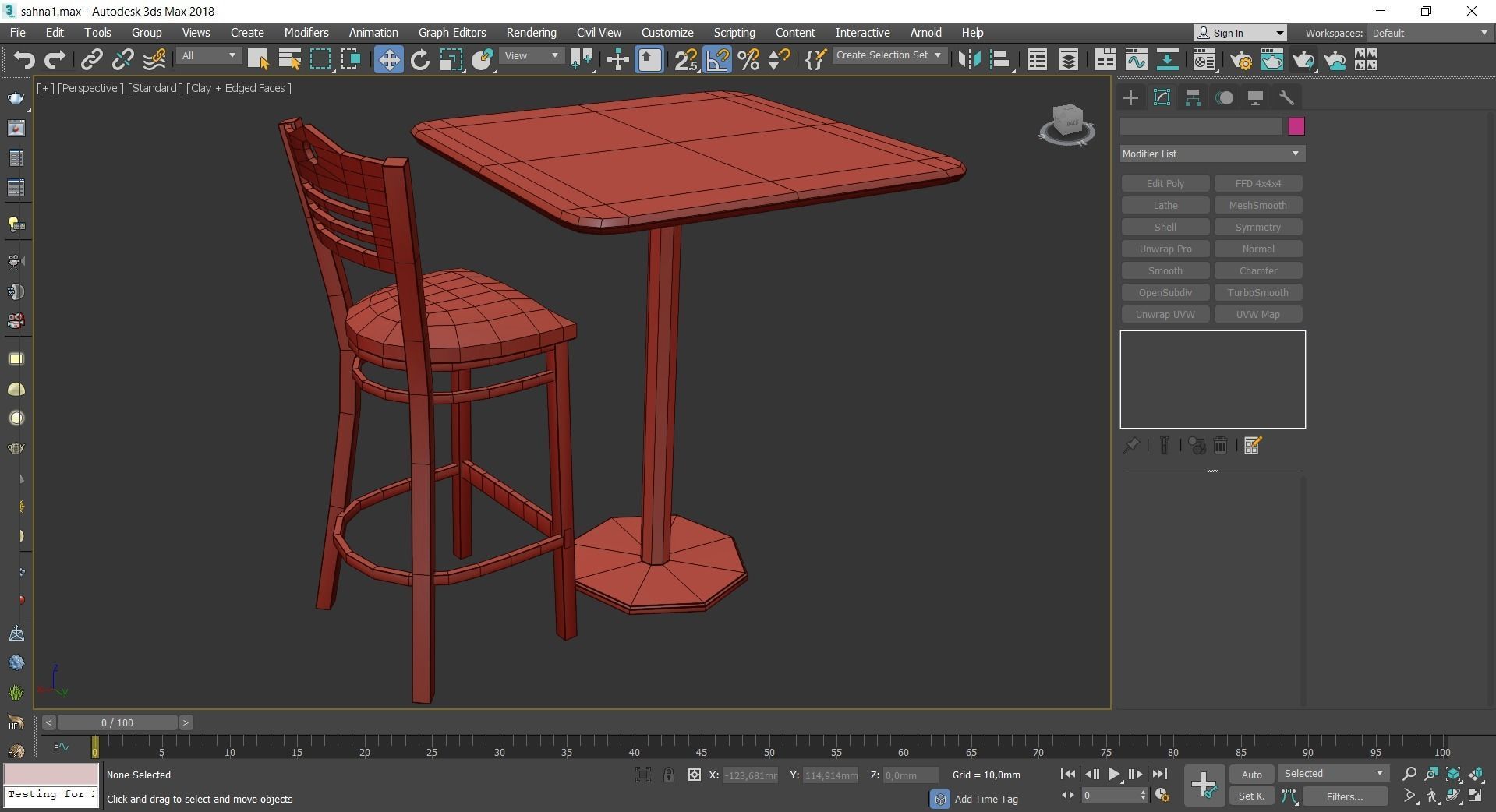1496x812 pixels.
Task: Open the Curve Editor
Action: click(x=1136, y=60)
